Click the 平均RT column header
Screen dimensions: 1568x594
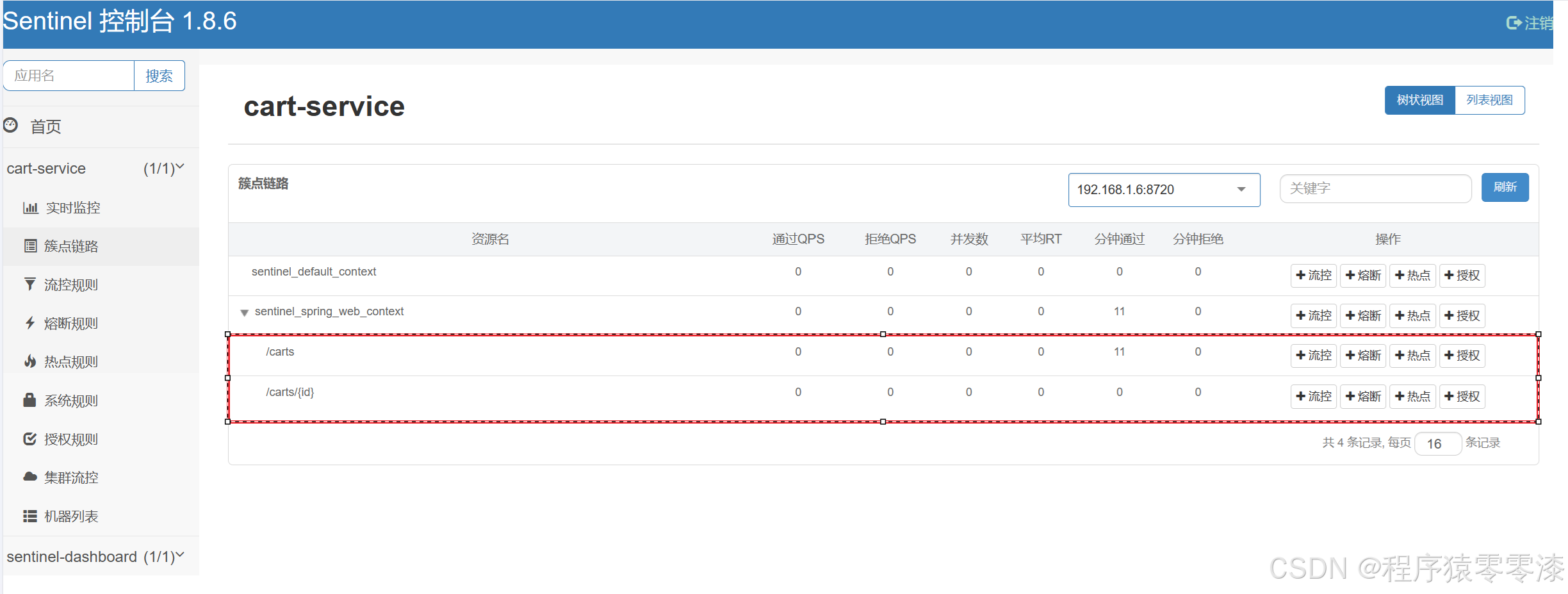pyautogui.click(x=1041, y=239)
